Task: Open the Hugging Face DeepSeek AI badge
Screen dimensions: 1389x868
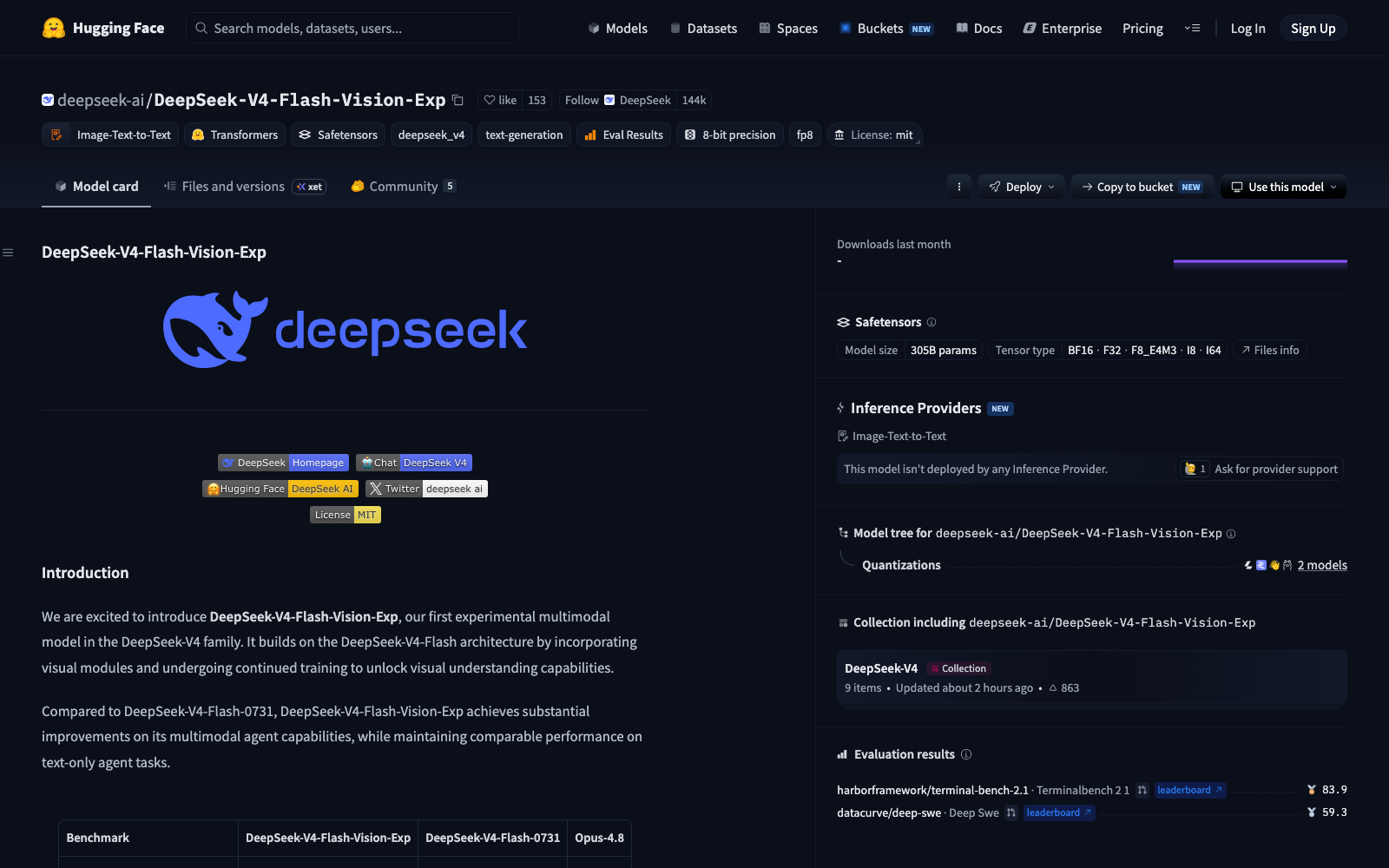Action: coord(280,489)
